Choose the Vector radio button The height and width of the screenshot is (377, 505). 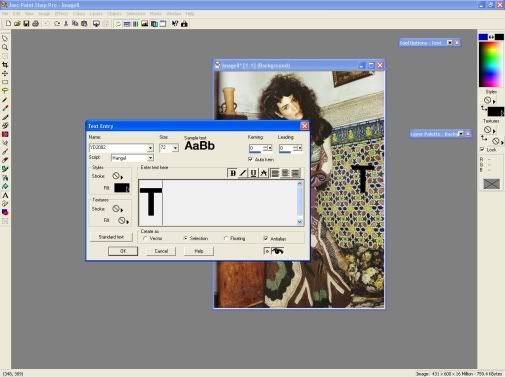pyautogui.click(x=145, y=238)
